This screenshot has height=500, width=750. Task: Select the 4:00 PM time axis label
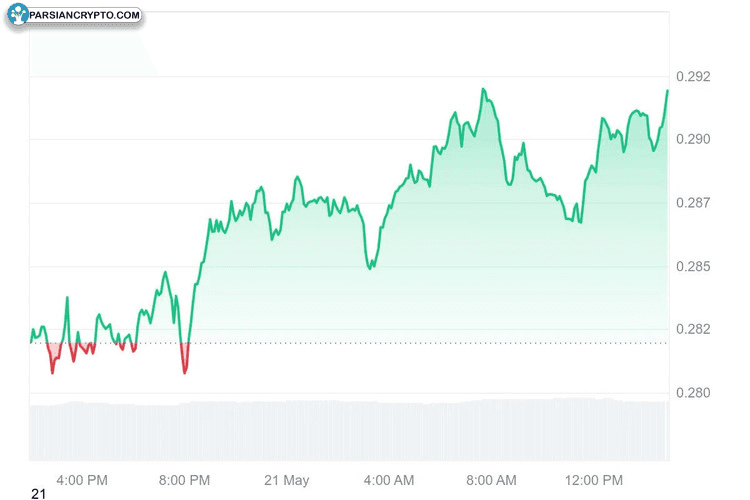82,480
